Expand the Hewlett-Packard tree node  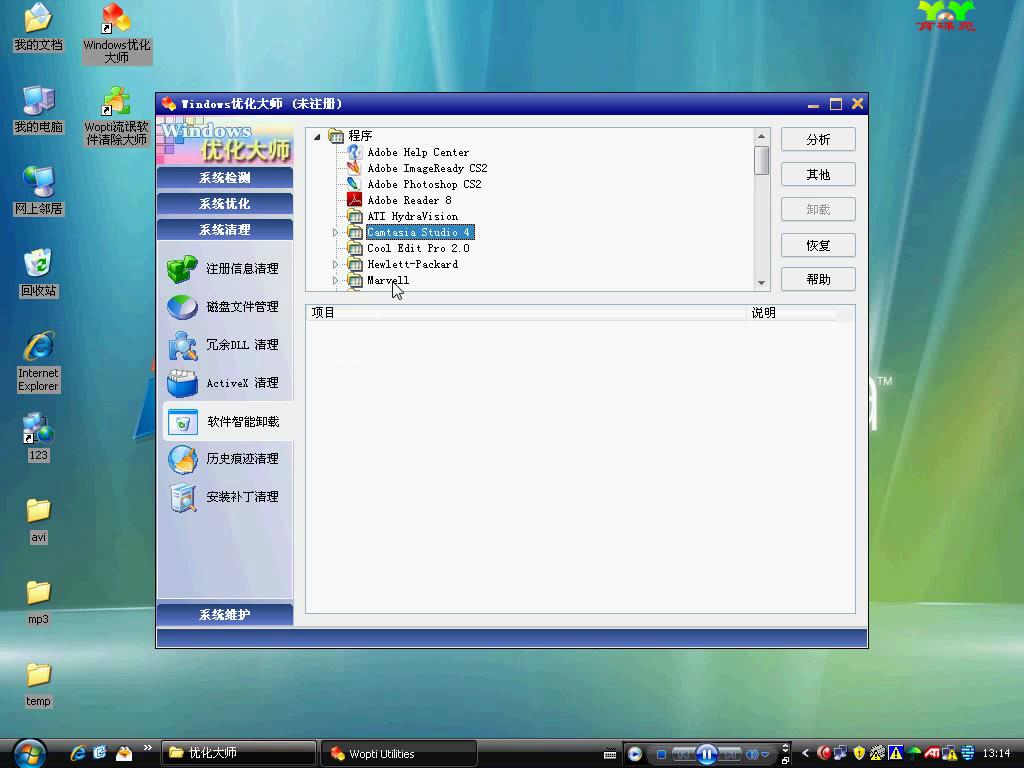335,264
